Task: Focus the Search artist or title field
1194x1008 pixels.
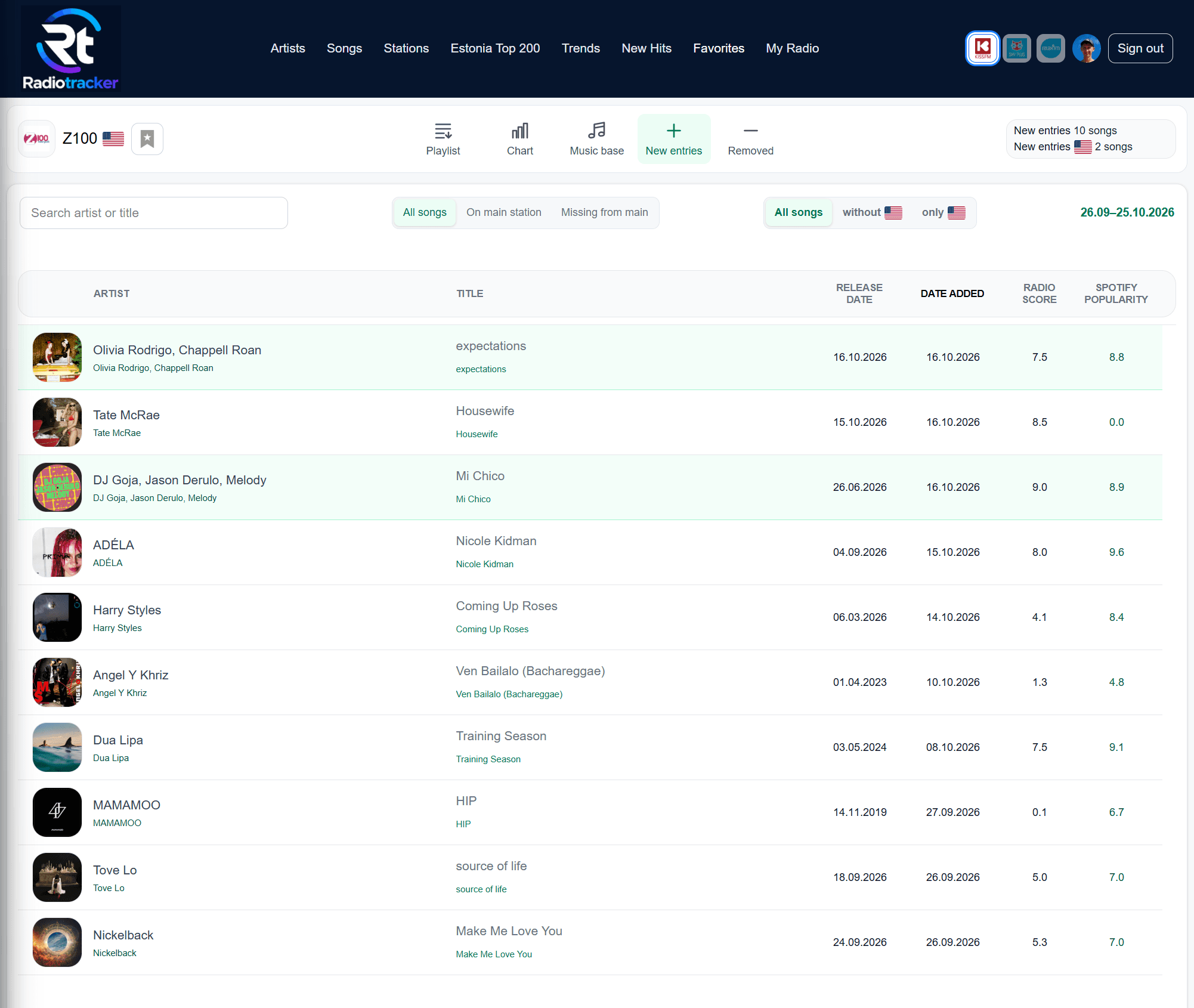Action: [x=154, y=213]
